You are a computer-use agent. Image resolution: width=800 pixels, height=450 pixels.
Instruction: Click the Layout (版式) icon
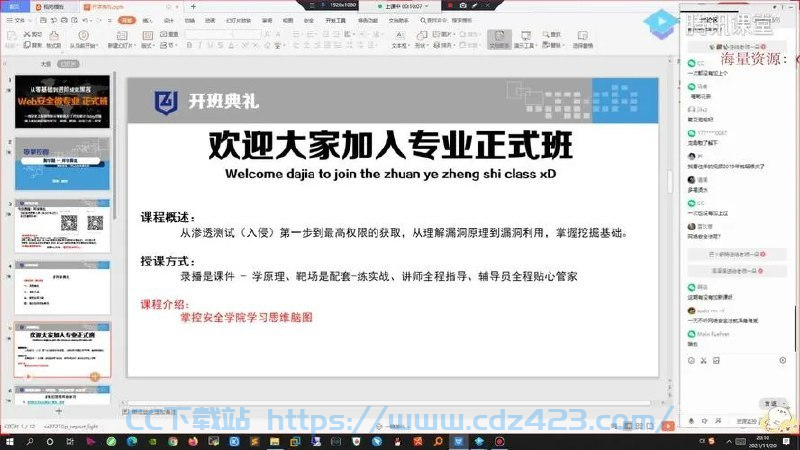point(147,35)
